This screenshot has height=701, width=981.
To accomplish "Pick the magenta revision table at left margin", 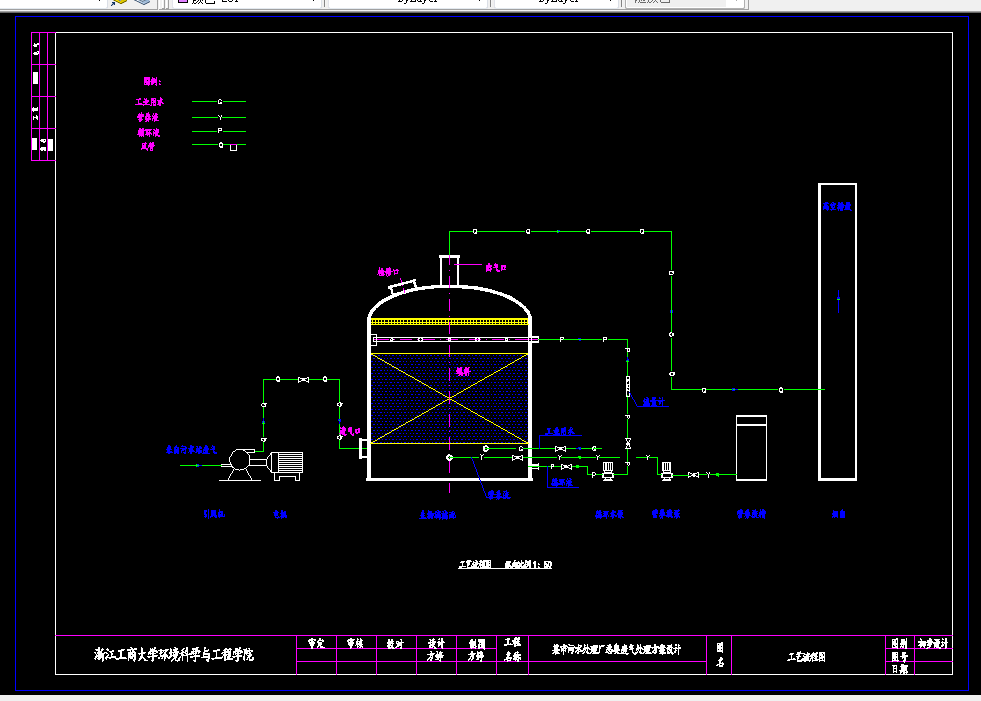I will click(43, 96).
